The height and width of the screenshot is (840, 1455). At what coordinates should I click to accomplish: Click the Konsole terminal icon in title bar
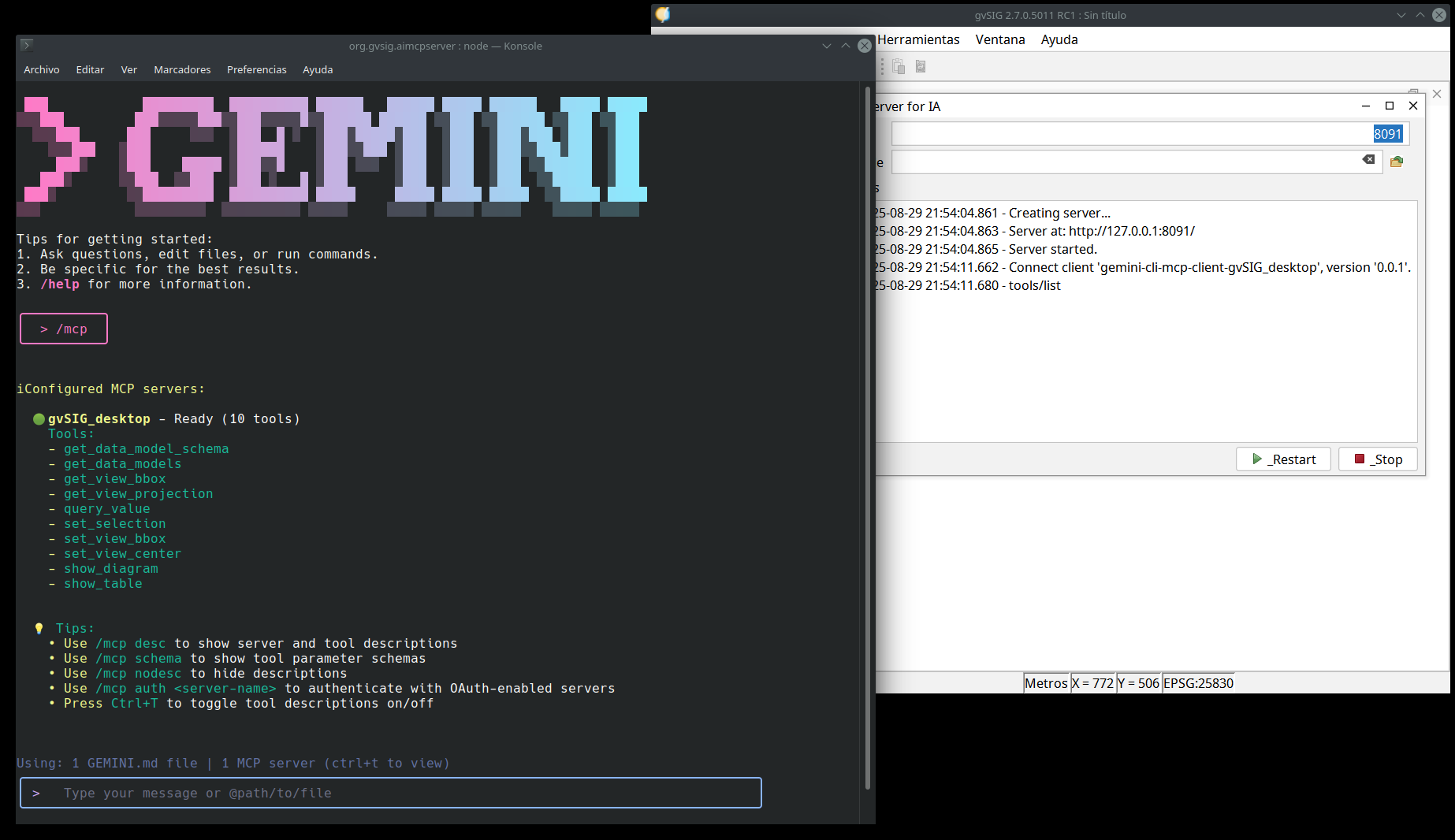click(27, 46)
